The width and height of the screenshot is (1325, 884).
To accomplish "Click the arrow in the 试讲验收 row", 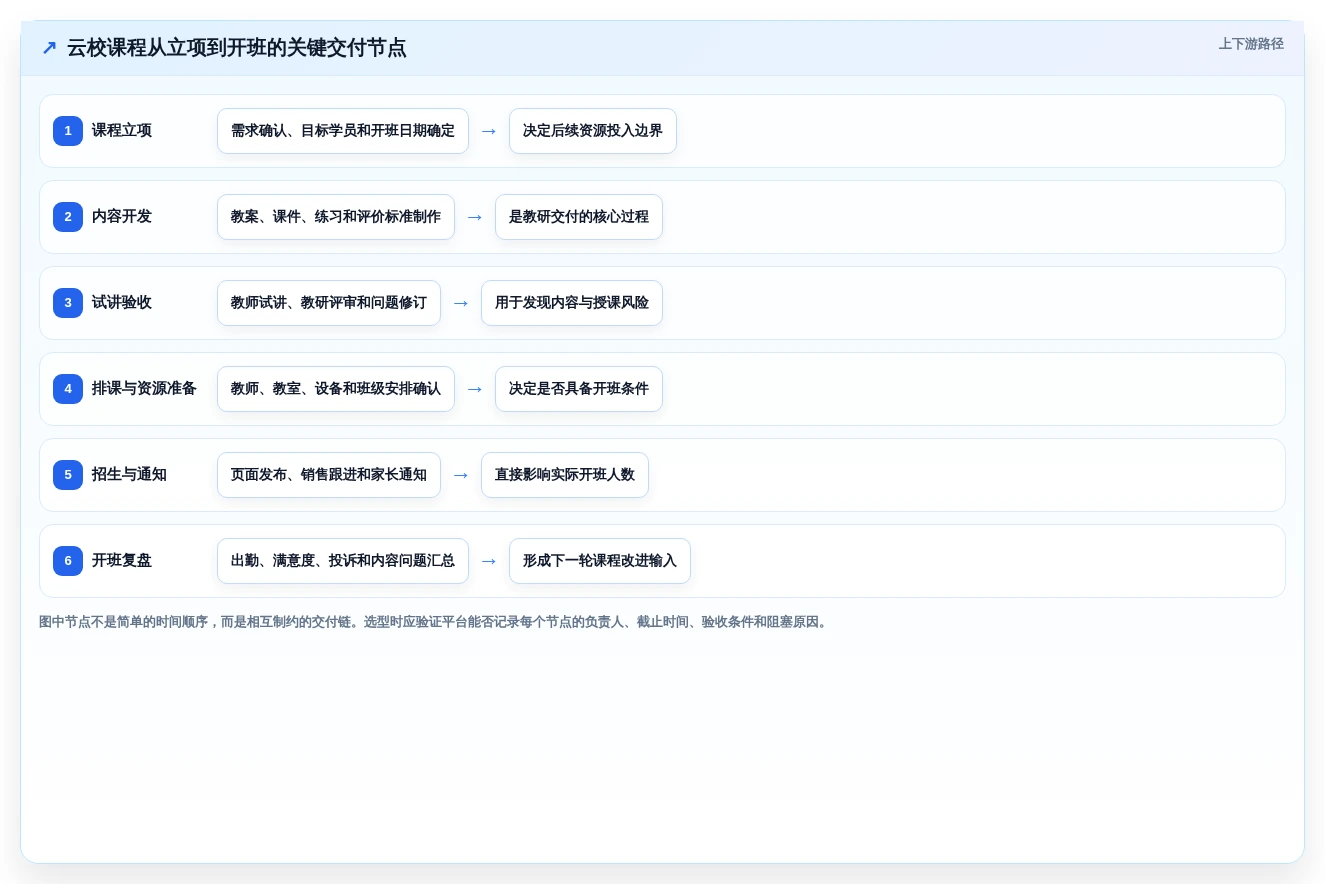I will point(461,303).
